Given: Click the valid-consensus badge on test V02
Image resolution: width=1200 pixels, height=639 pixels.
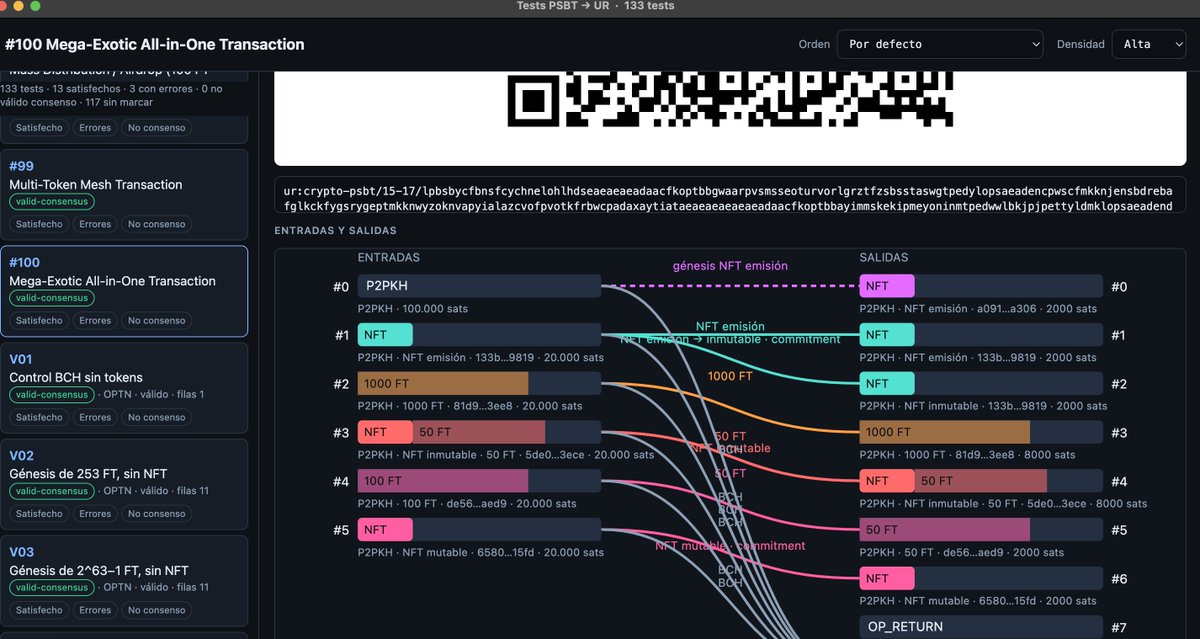Looking at the screenshot, I should click(x=52, y=491).
